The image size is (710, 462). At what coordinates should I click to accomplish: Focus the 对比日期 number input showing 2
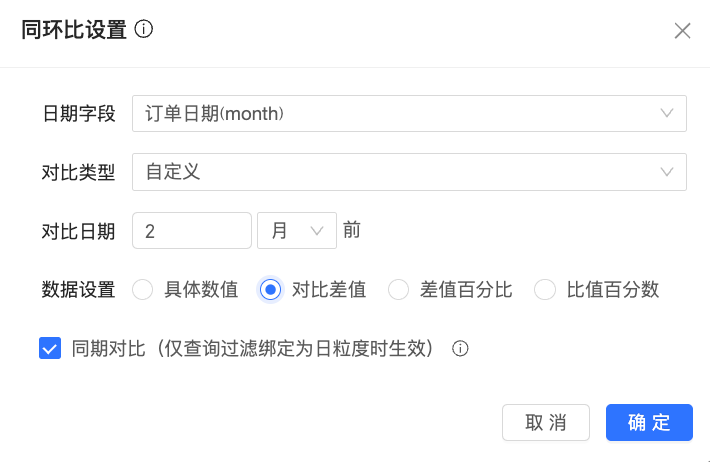pyautogui.click(x=192, y=231)
